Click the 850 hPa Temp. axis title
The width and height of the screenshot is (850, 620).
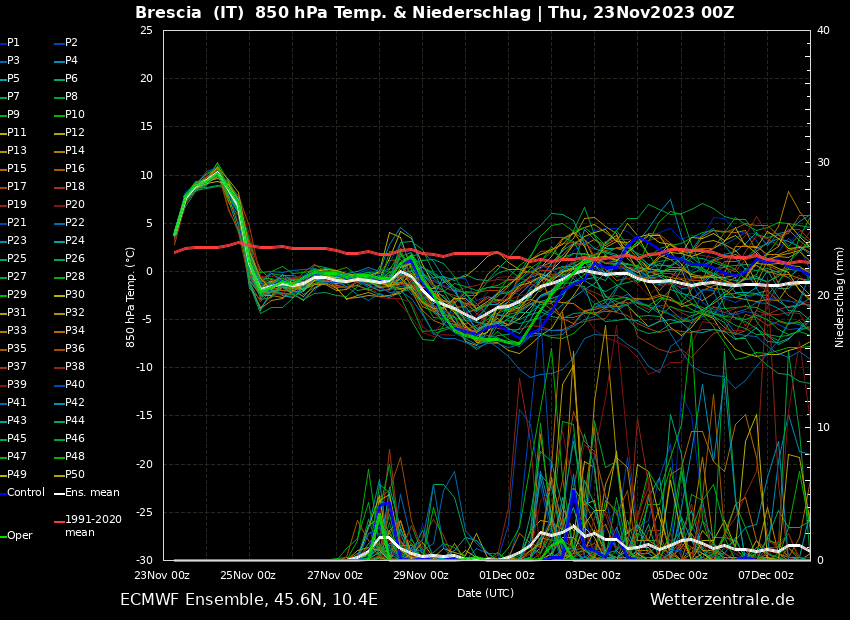tap(131, 296)
